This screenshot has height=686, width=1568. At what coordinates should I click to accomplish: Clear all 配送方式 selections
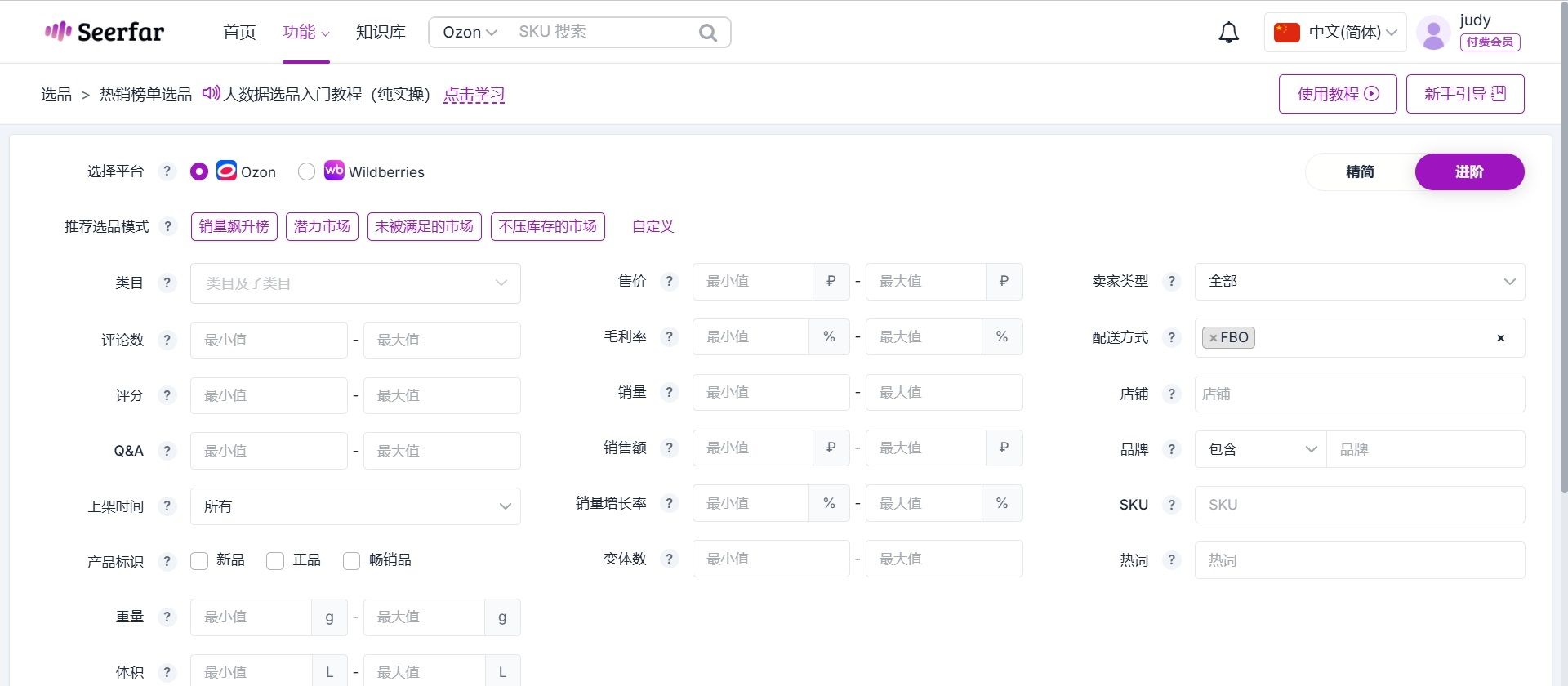[x=1500, y=338]
